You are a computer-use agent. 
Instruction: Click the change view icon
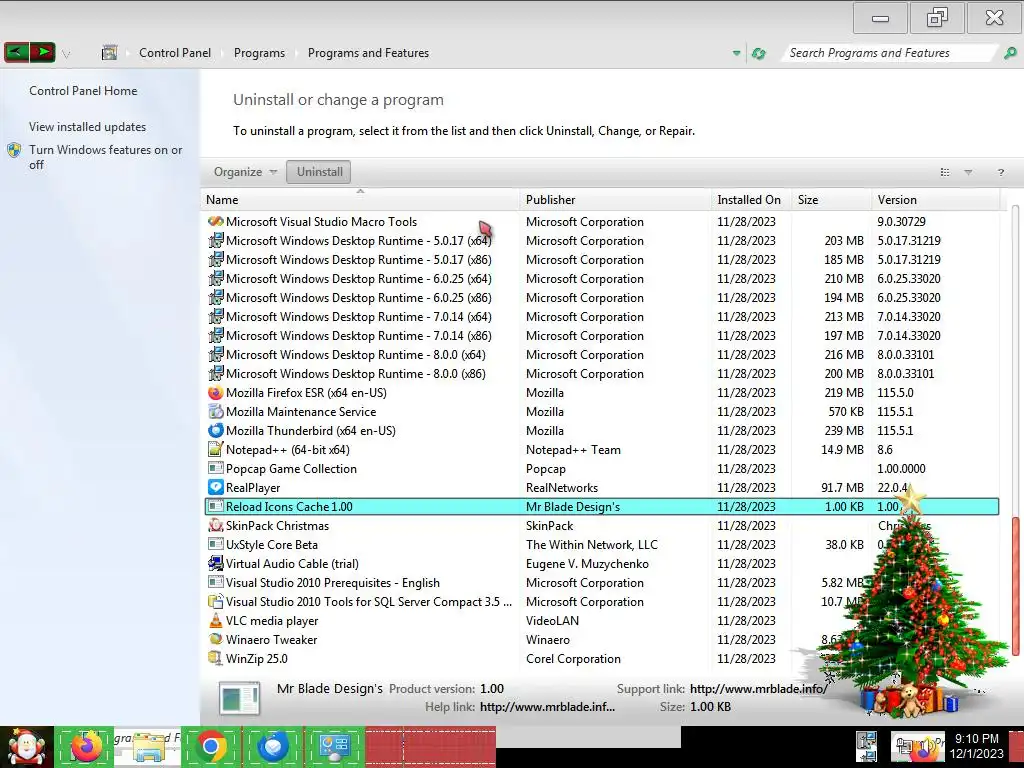click(x=944, y=172)
